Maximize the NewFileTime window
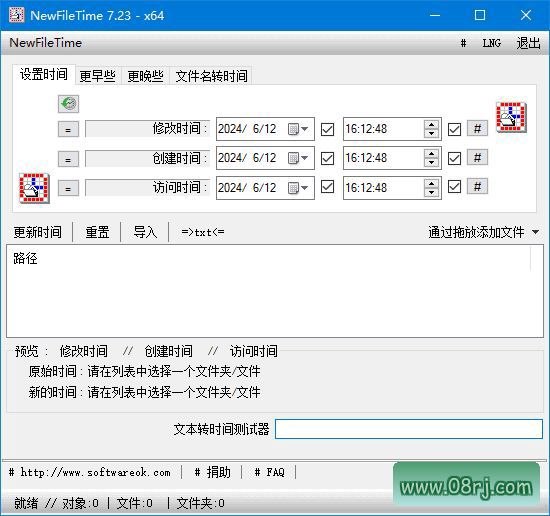This screenshot has width=550, height=516. tap(480, 15)
